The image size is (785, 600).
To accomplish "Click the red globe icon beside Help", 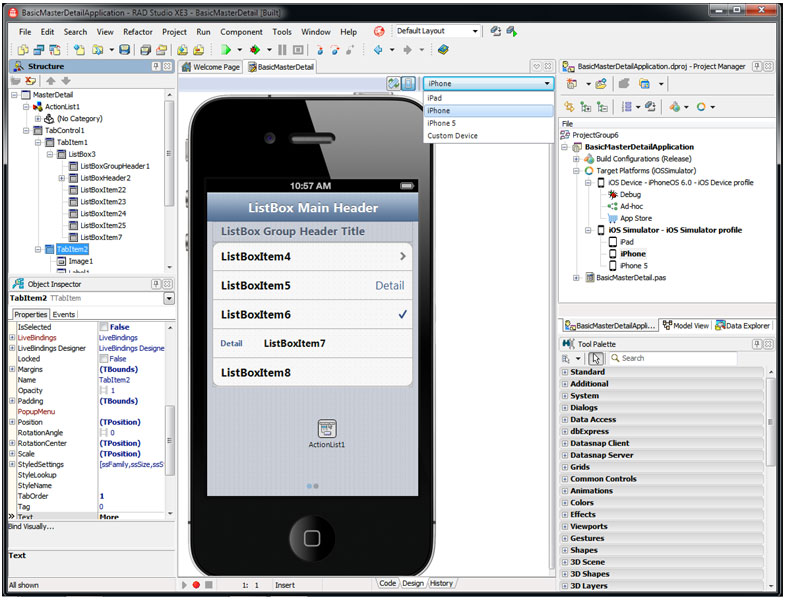I will pyautogui.click(x=379, y=32).
